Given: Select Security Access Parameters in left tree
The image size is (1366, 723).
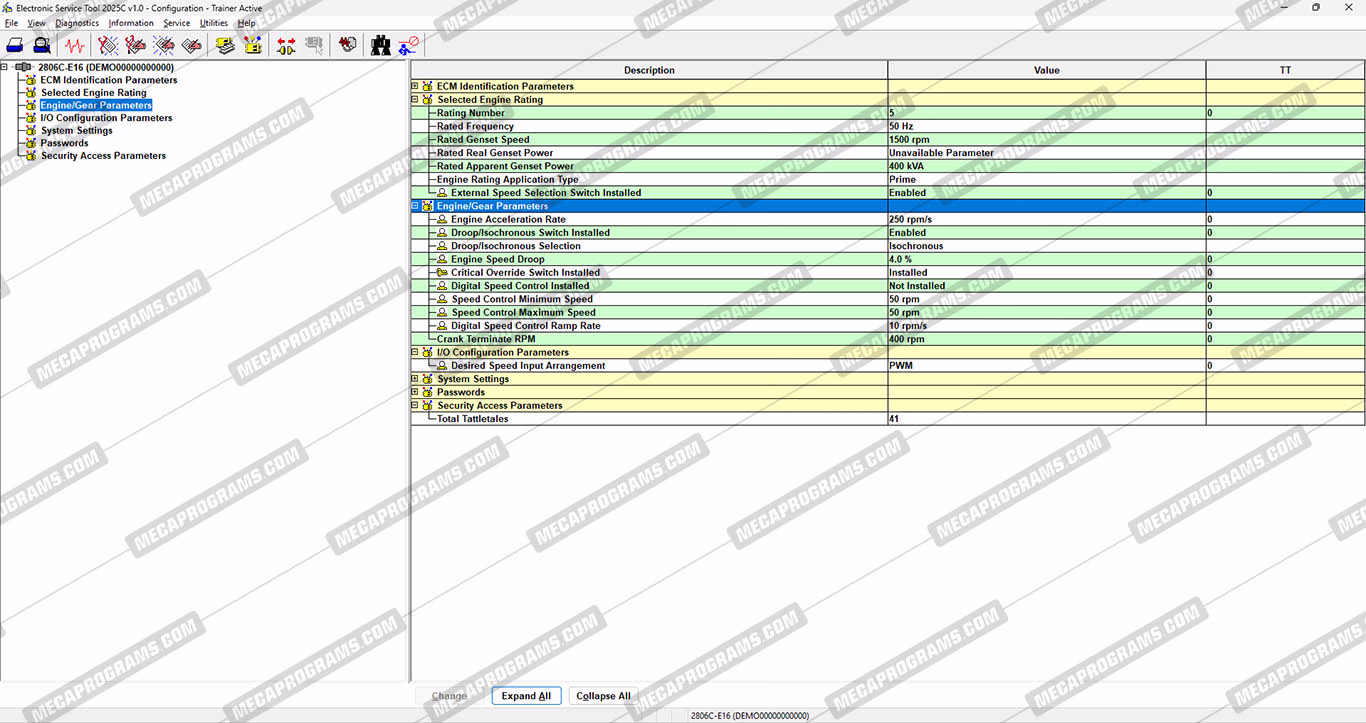Looking at the screenshot, I should pyautogui.click(x=103, y=156).
